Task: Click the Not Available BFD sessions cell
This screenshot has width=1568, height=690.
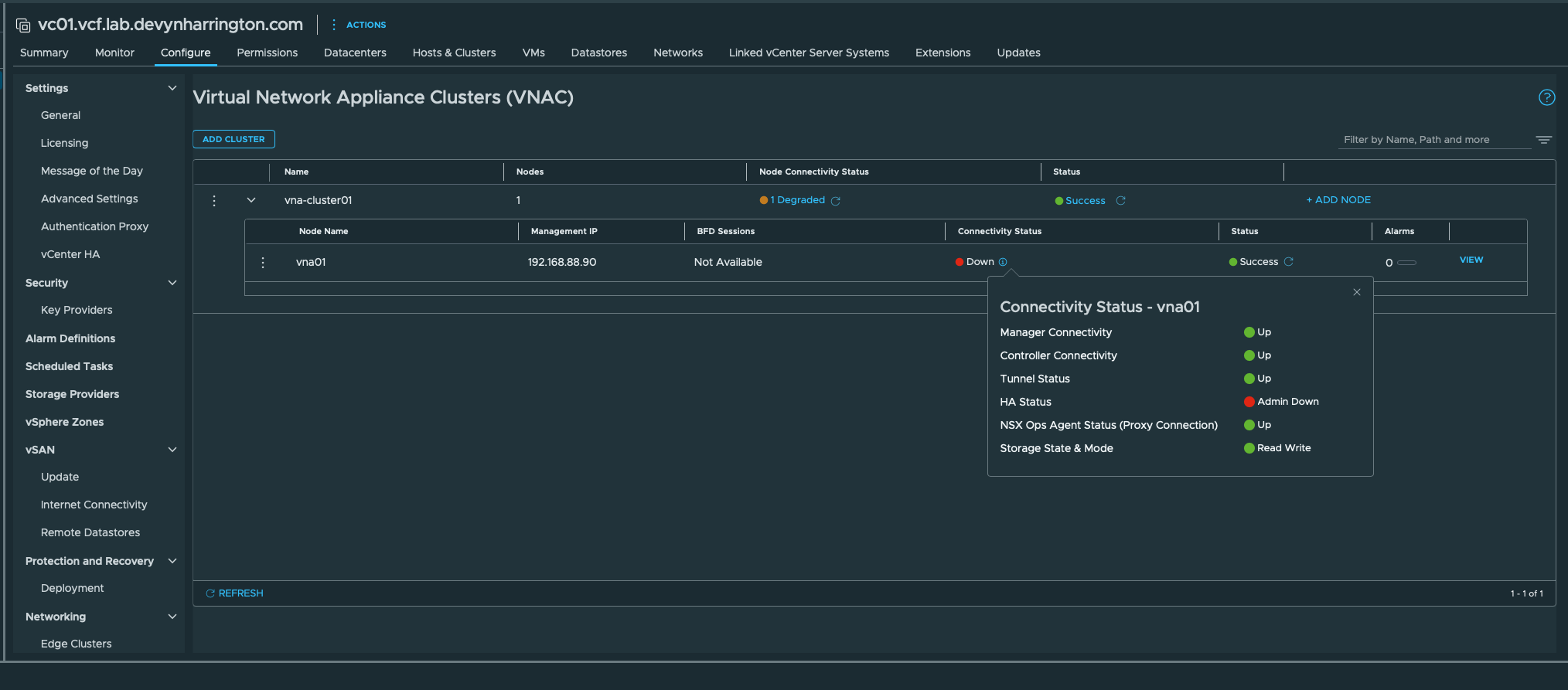Action: [x=728, y=262]
